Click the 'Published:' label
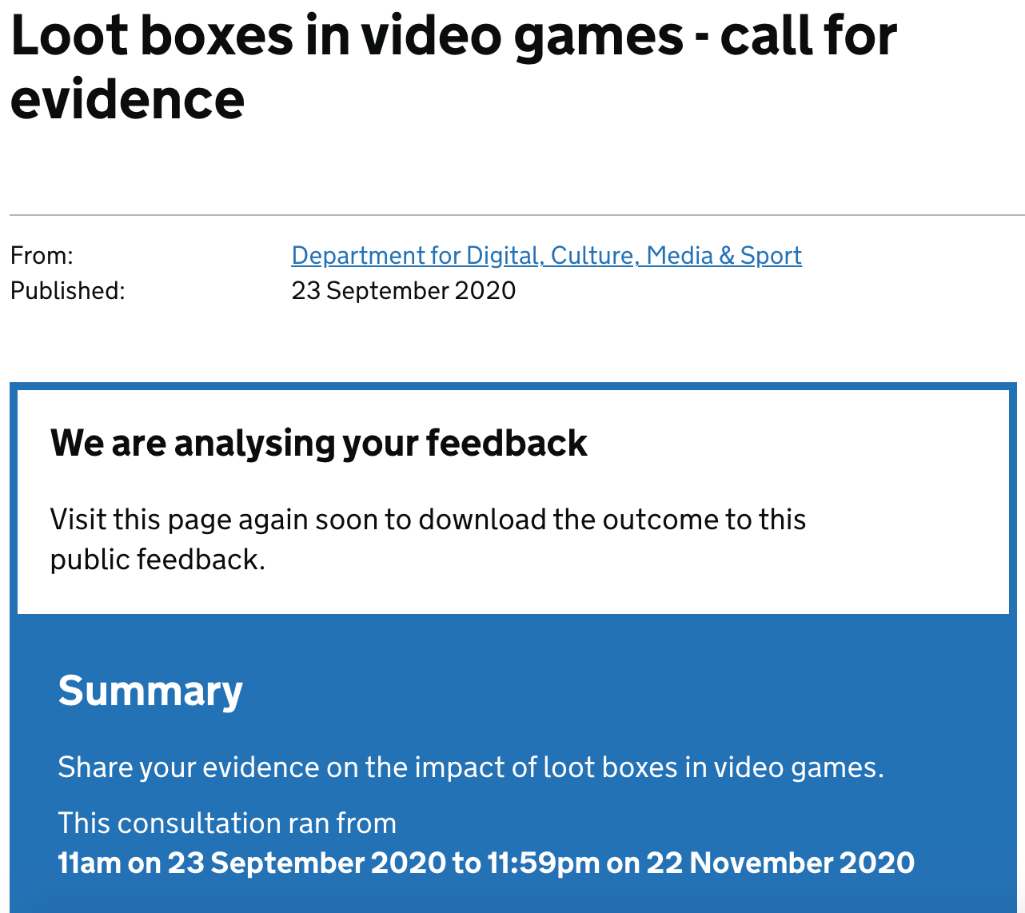This screenshot has width=1025, height=913. point(67,291)
